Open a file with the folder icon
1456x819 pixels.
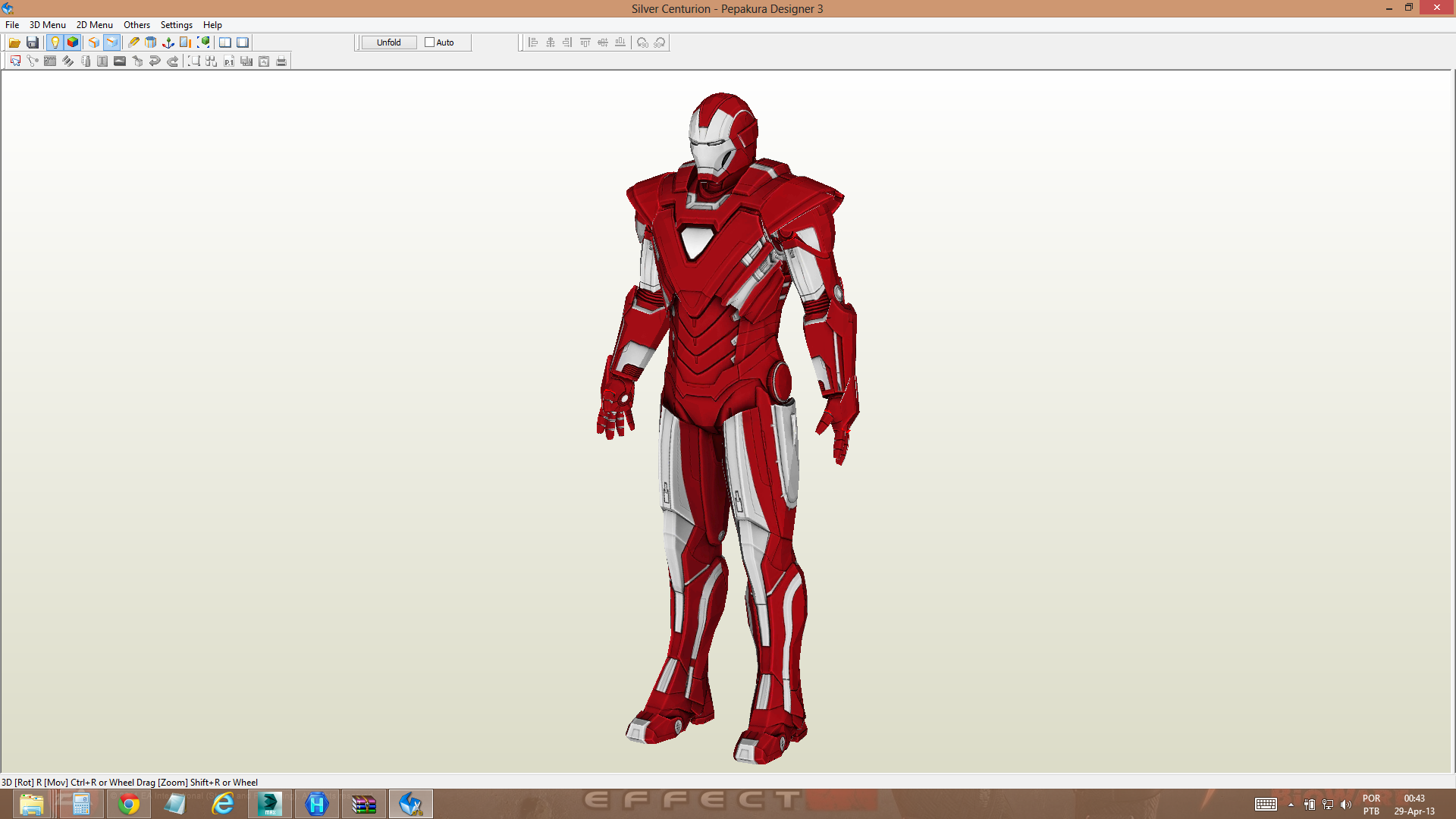(14, 42)
